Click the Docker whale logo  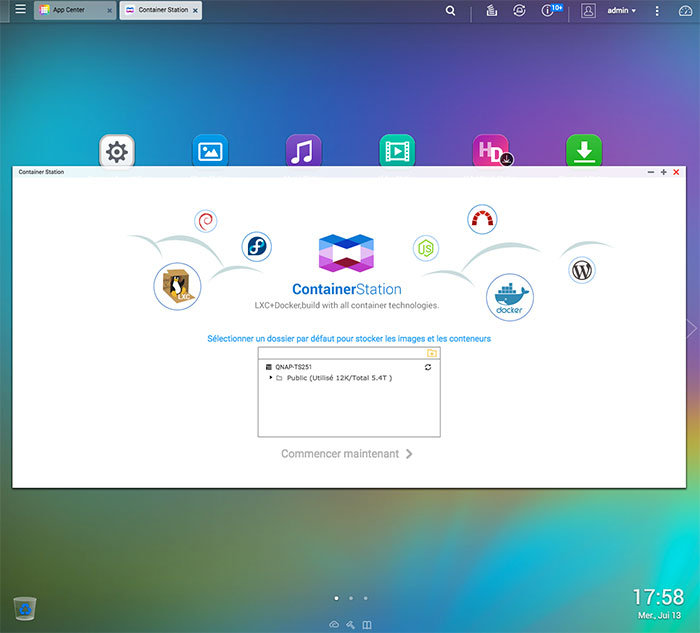(x=510, y=297)
